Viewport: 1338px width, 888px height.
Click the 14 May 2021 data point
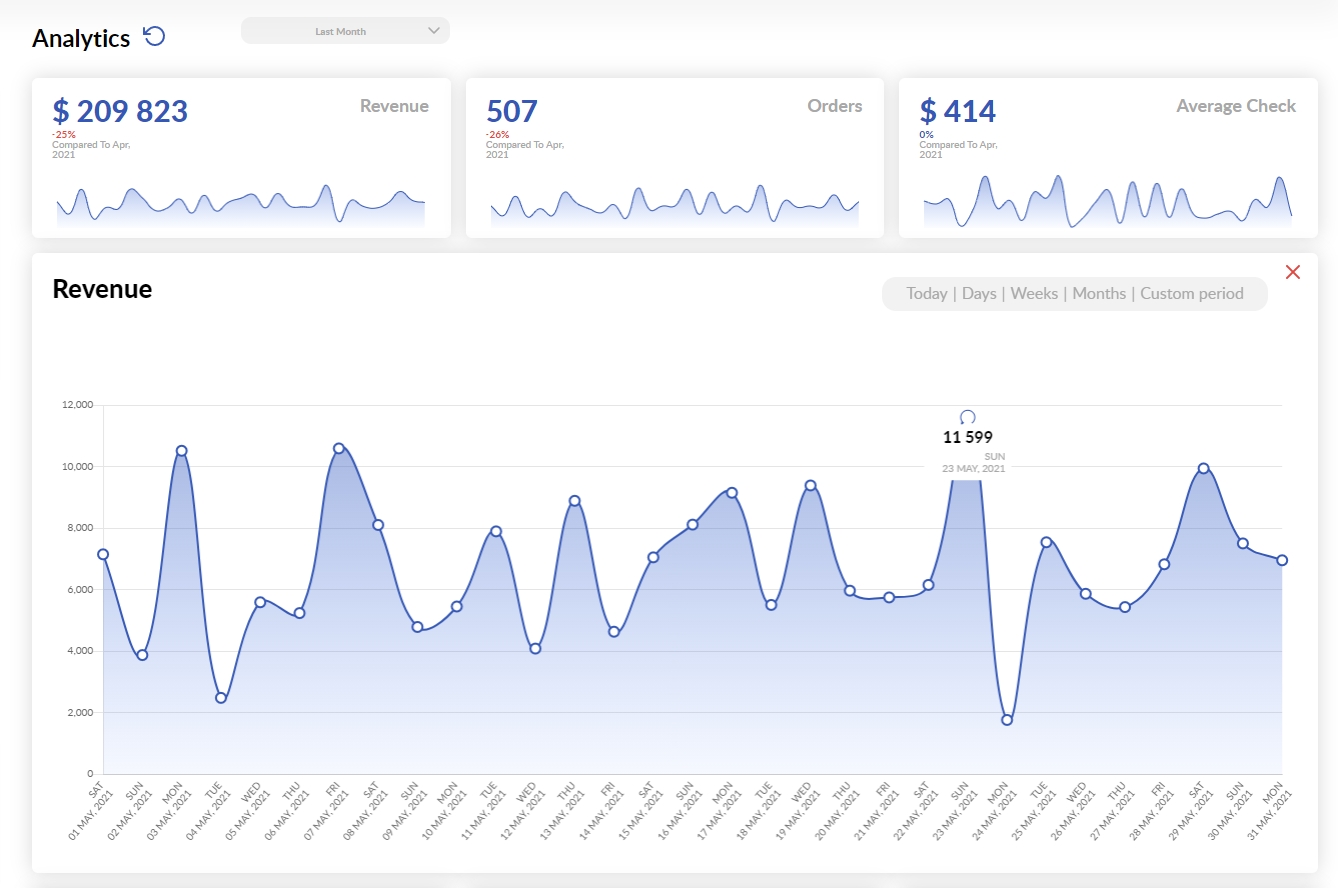[x=614, y=632]
